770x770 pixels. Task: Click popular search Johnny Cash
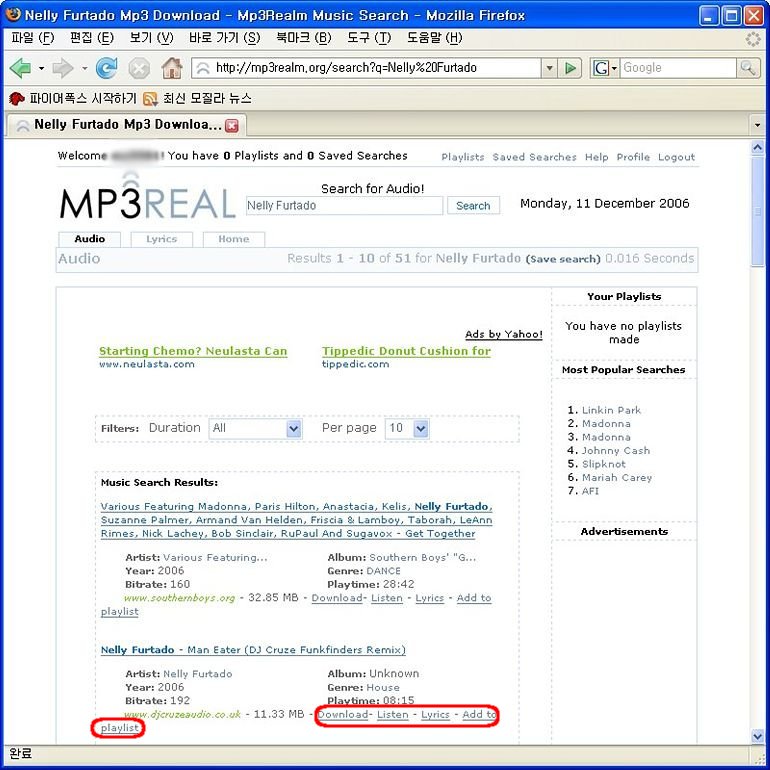616,451
